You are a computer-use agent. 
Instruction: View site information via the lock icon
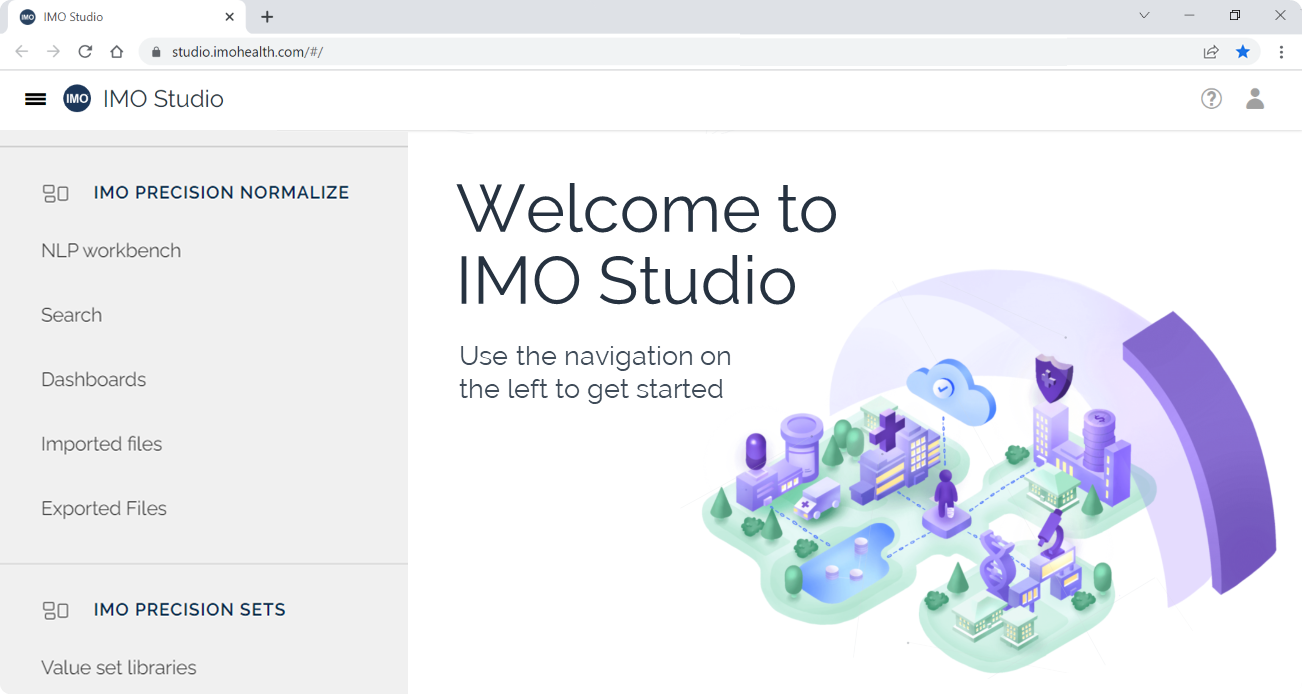(x=155, y=52)
